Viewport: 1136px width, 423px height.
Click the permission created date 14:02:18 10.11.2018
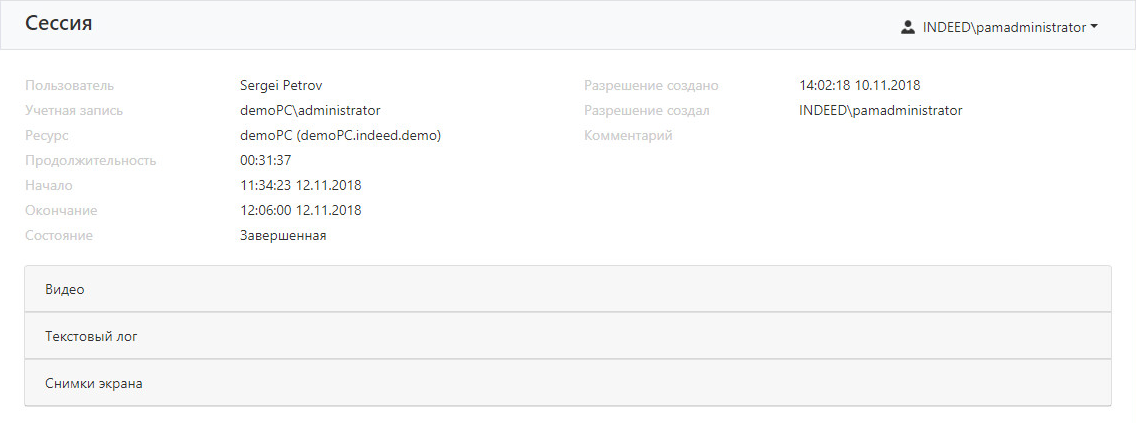859,85
